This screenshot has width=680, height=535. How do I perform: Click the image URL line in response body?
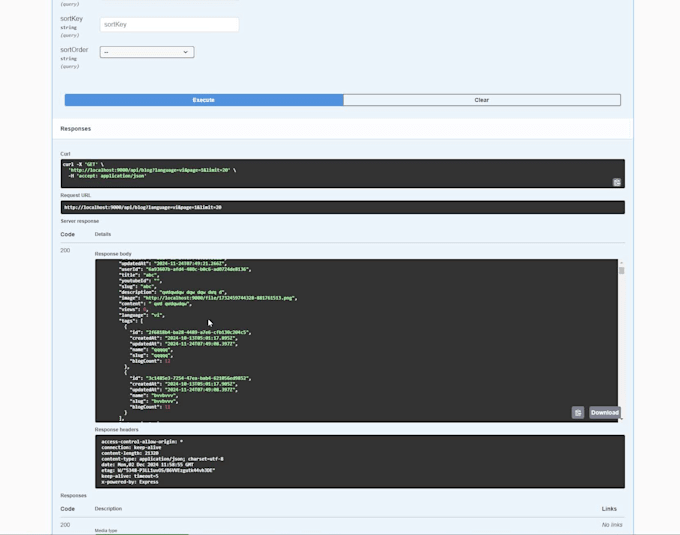coord(208,298)
